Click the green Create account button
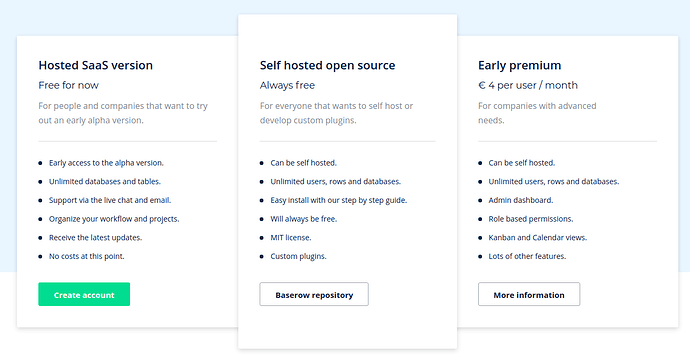690x361 pixels. [x=84, y=294]
